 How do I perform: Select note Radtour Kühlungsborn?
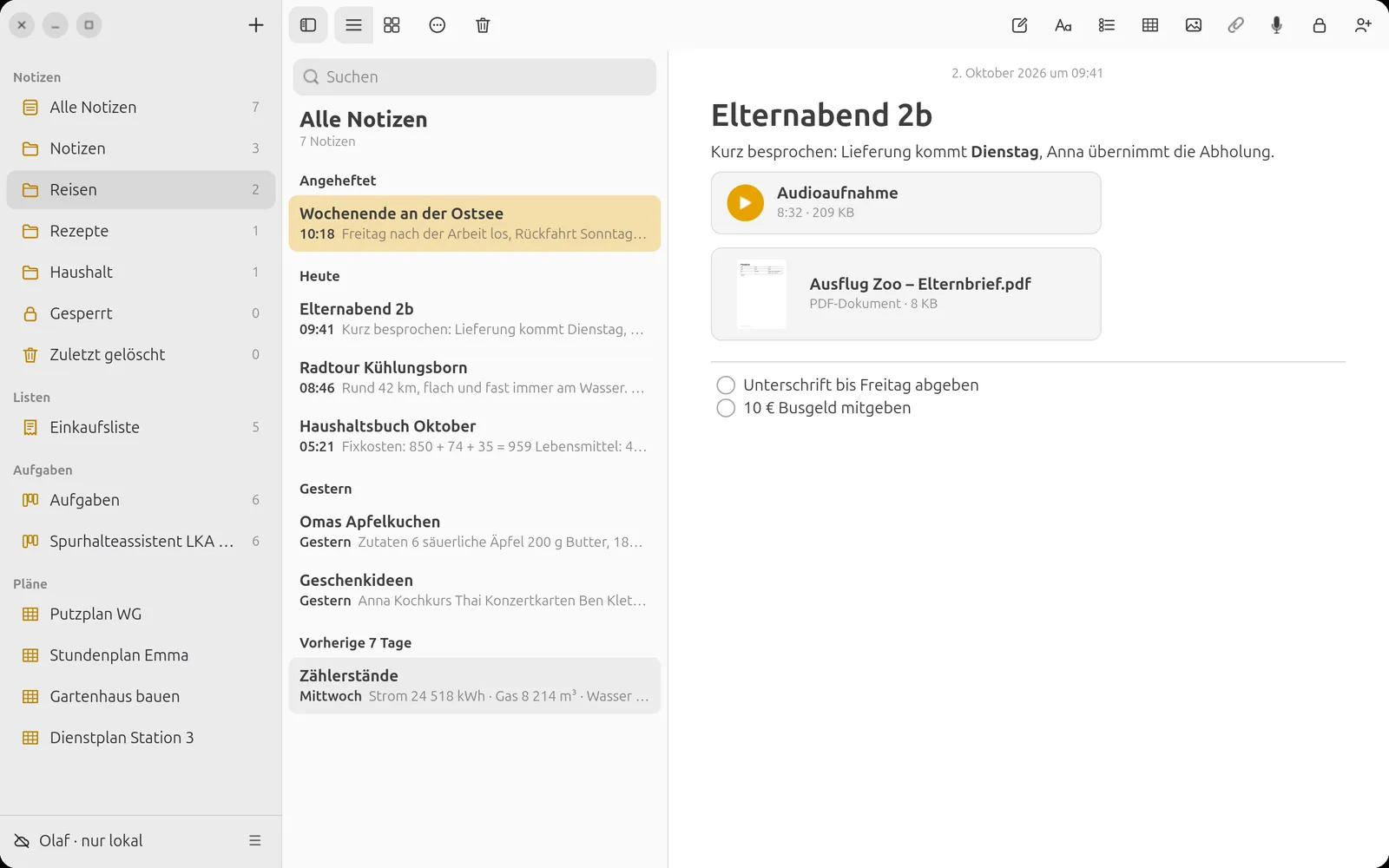click(x=474, y=378)
